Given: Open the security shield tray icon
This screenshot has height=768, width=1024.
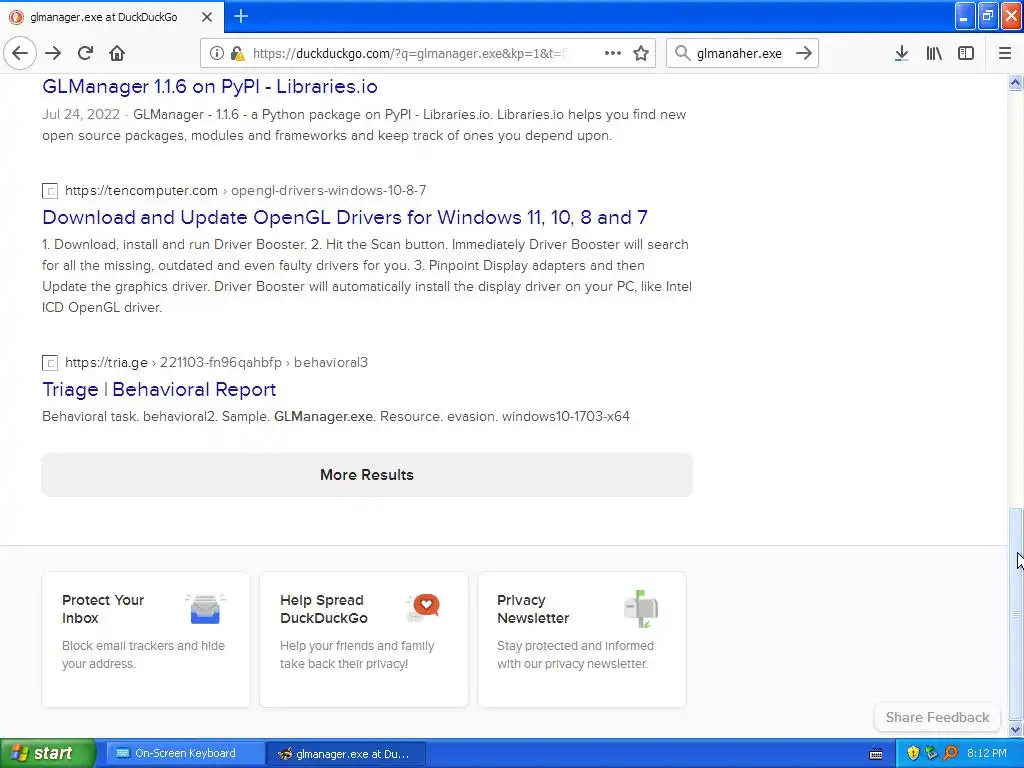Looking at the screenshot, I should 913,753.
